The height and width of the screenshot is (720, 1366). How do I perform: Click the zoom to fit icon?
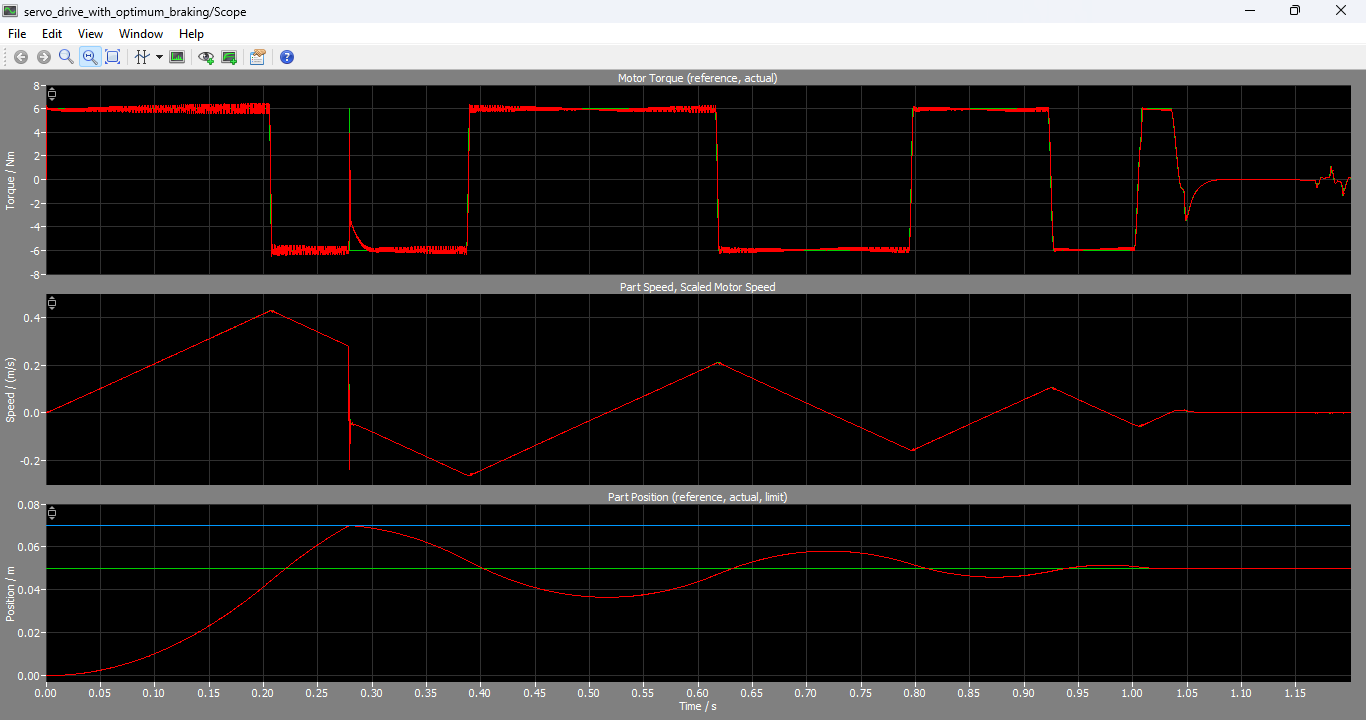click(x=113, y=57)
